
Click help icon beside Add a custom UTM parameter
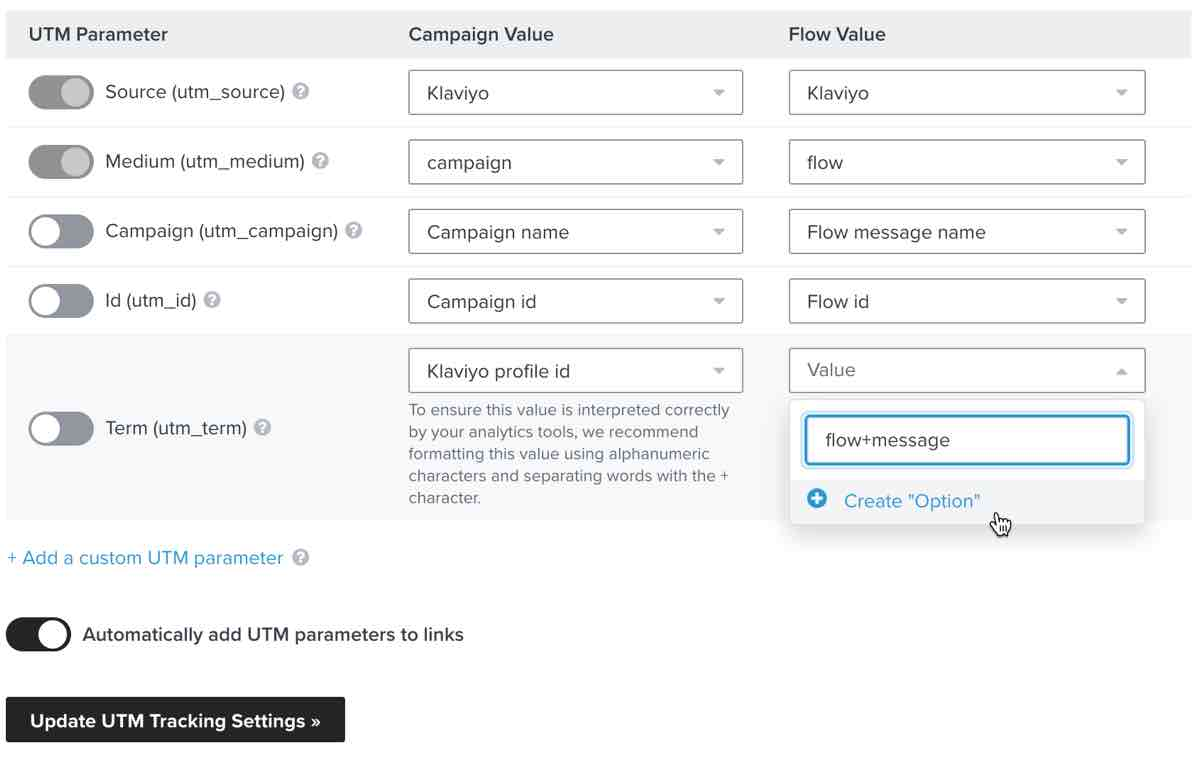(300, 557)
